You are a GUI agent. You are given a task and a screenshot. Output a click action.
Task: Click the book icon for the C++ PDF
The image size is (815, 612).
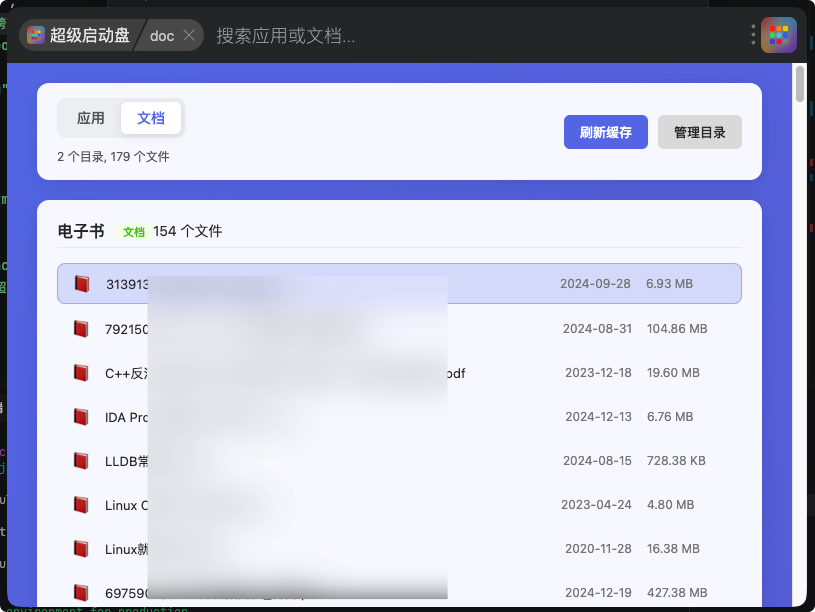tap(81, 373)
